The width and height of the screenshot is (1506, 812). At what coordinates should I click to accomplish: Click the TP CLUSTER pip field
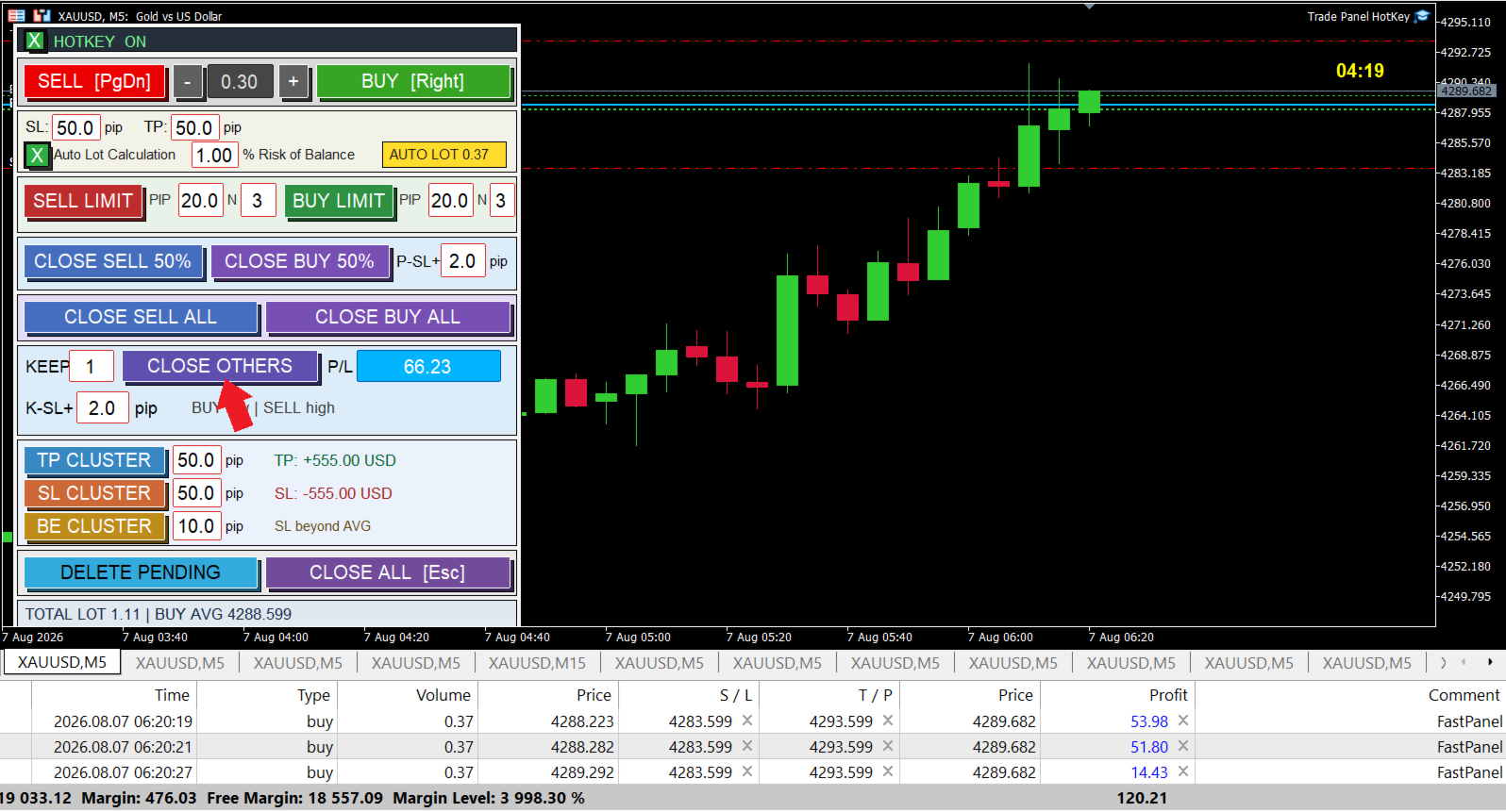[x=197, y=460]
